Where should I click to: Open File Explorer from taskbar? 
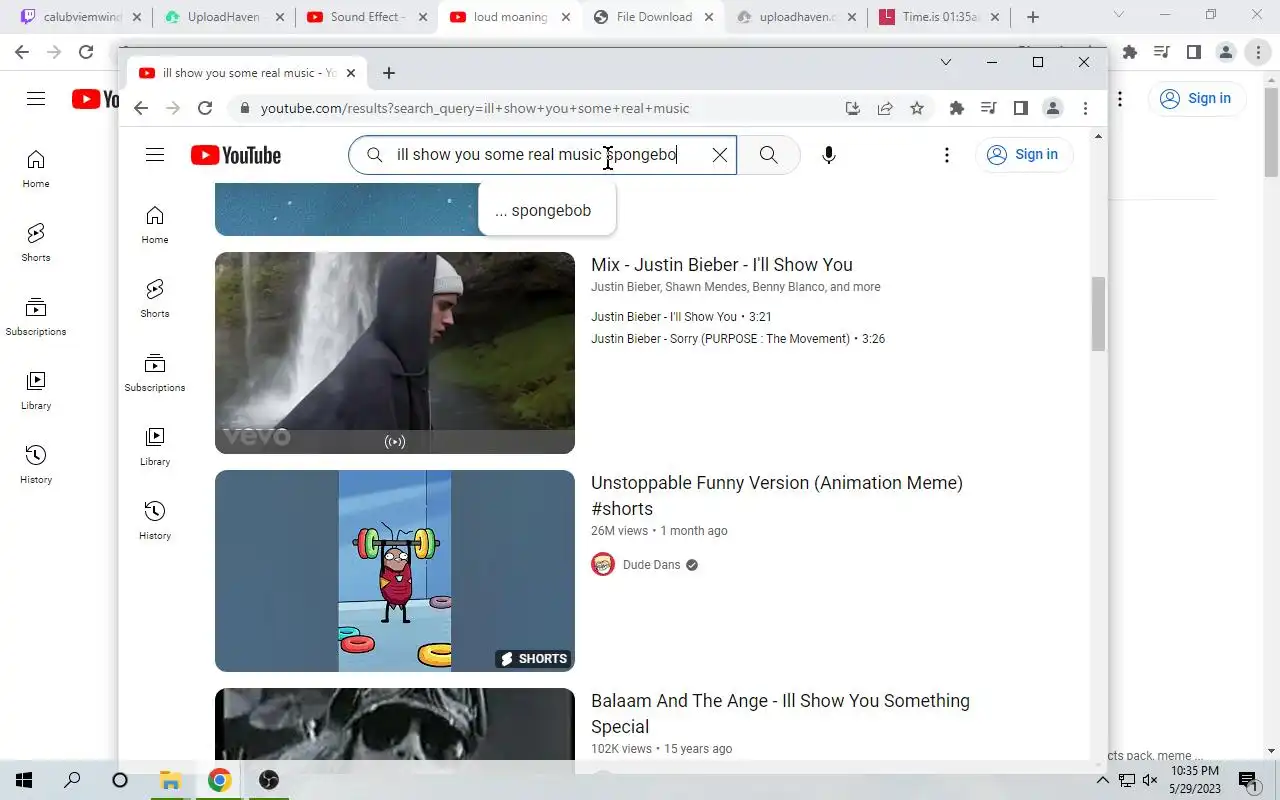pyautogui.click(x=170, y=780)
